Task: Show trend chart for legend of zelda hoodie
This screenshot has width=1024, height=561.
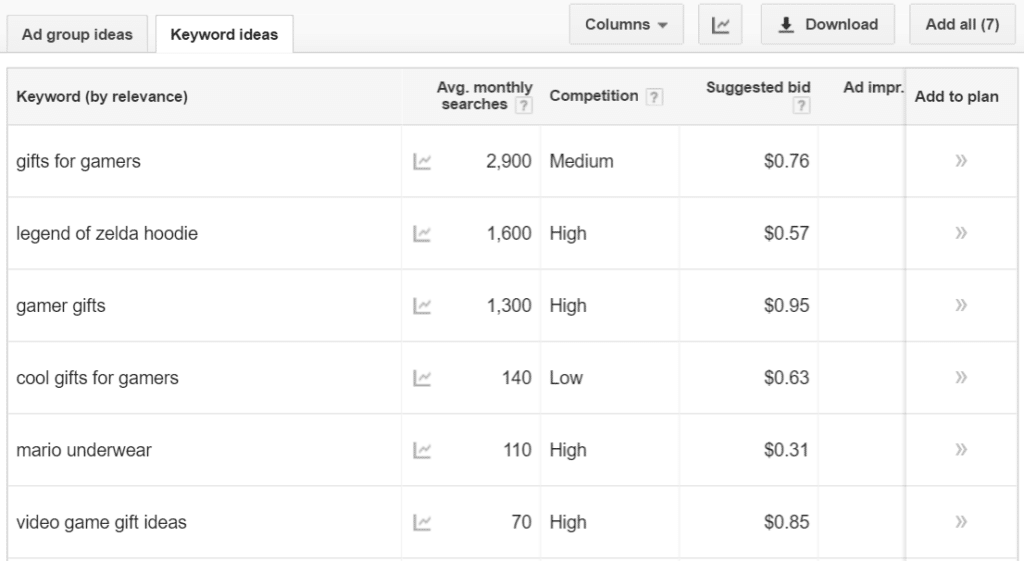Action: (x=422, y=234)
